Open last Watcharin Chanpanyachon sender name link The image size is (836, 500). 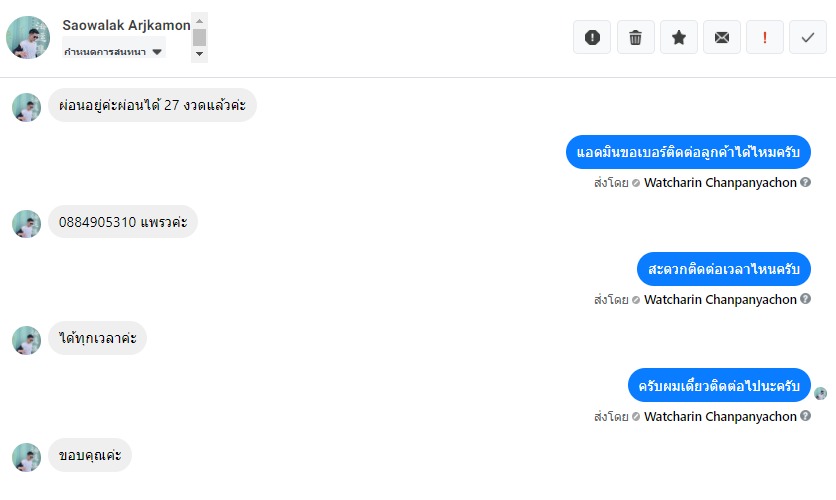point(720,416)
